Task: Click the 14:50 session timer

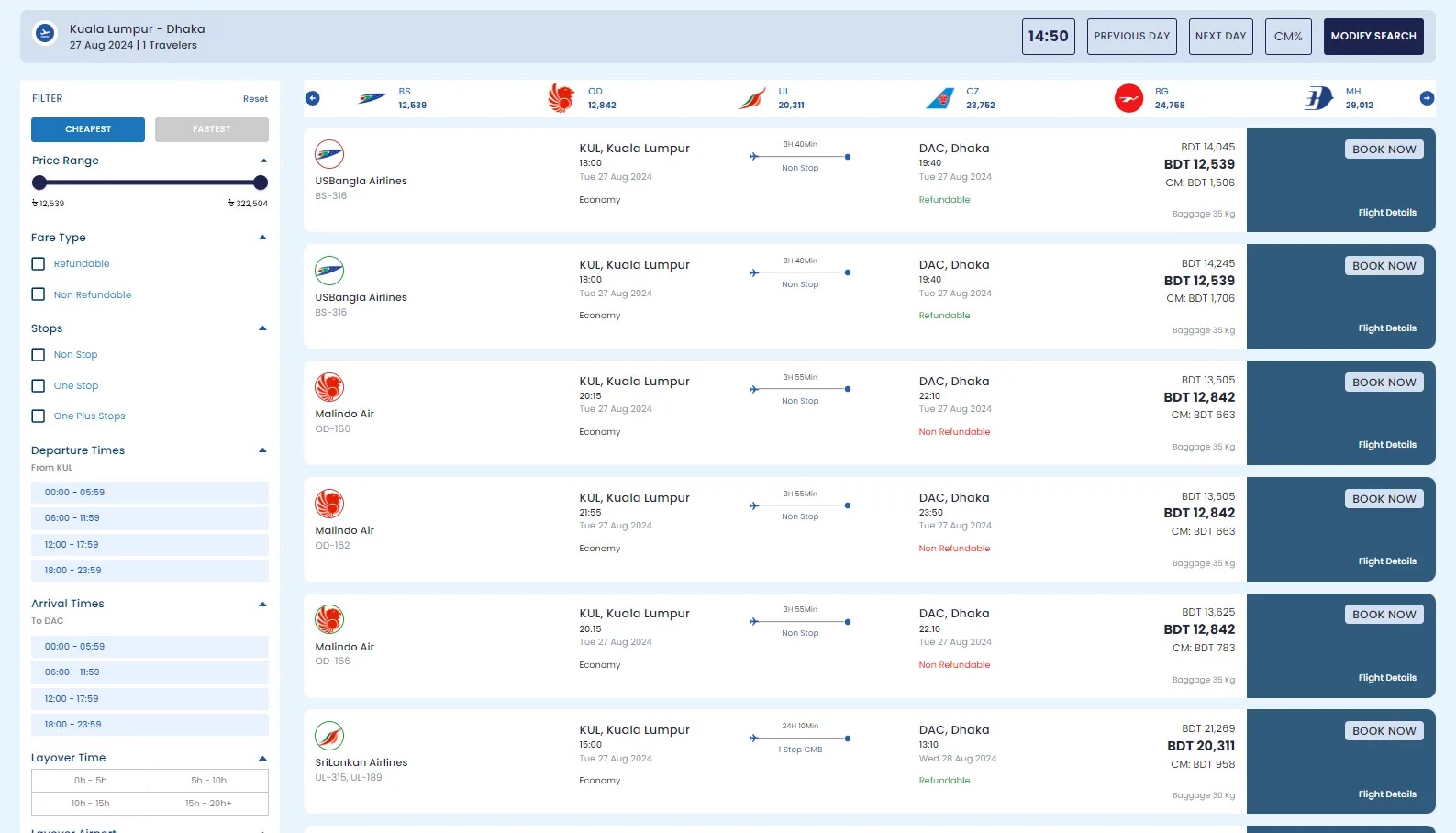Action: pos(1049,37)
